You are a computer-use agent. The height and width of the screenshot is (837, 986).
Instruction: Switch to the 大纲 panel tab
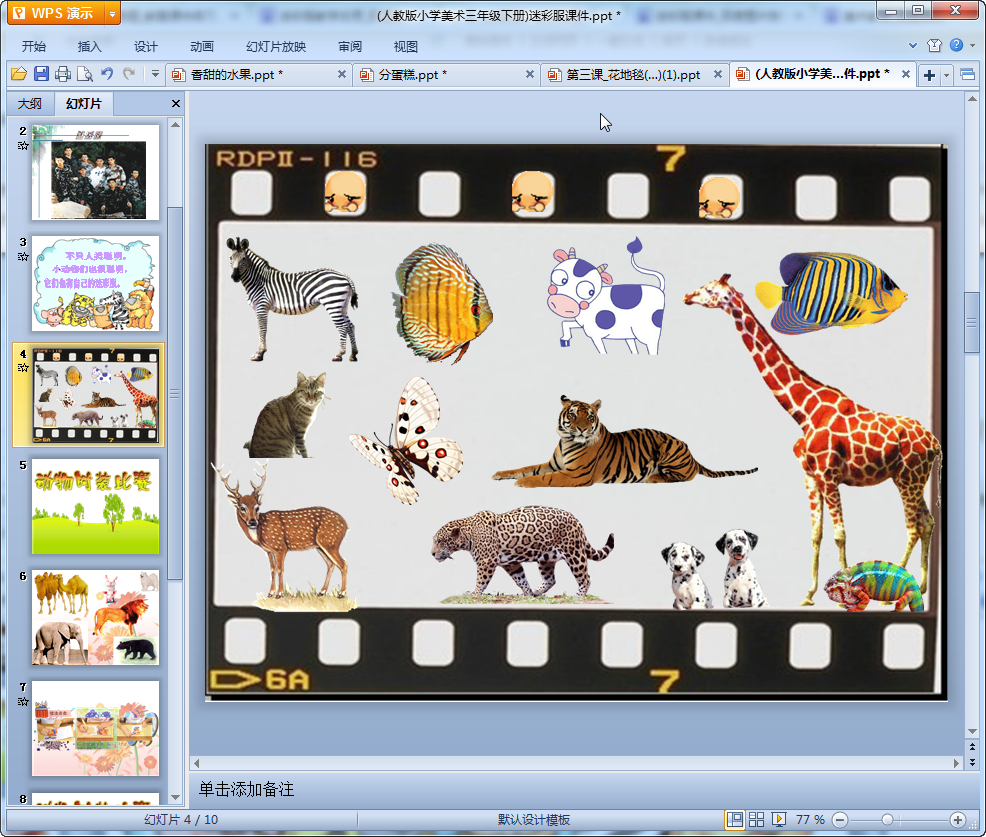point(30,104)
